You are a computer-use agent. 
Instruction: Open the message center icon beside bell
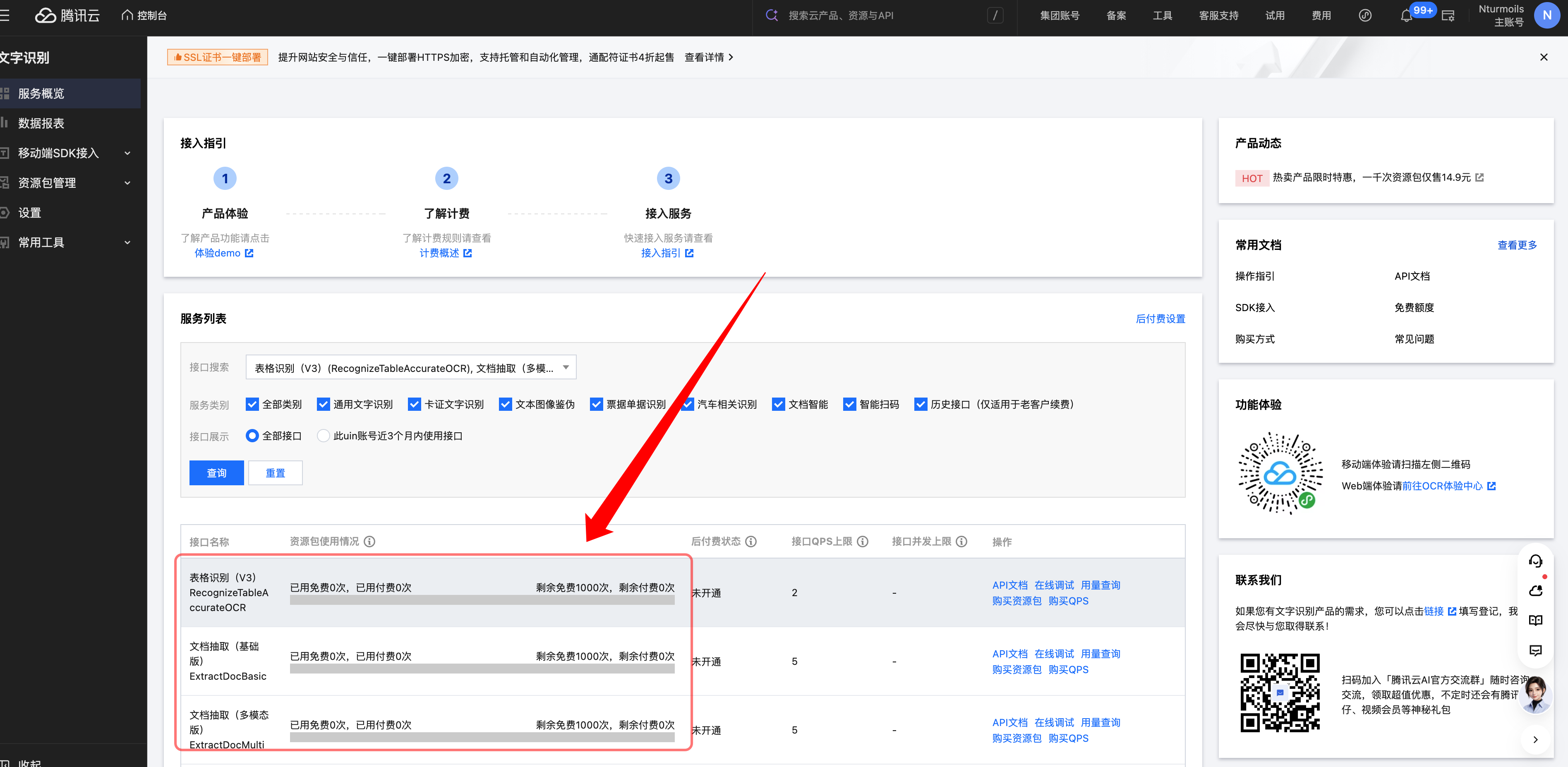pos(1448,16)
